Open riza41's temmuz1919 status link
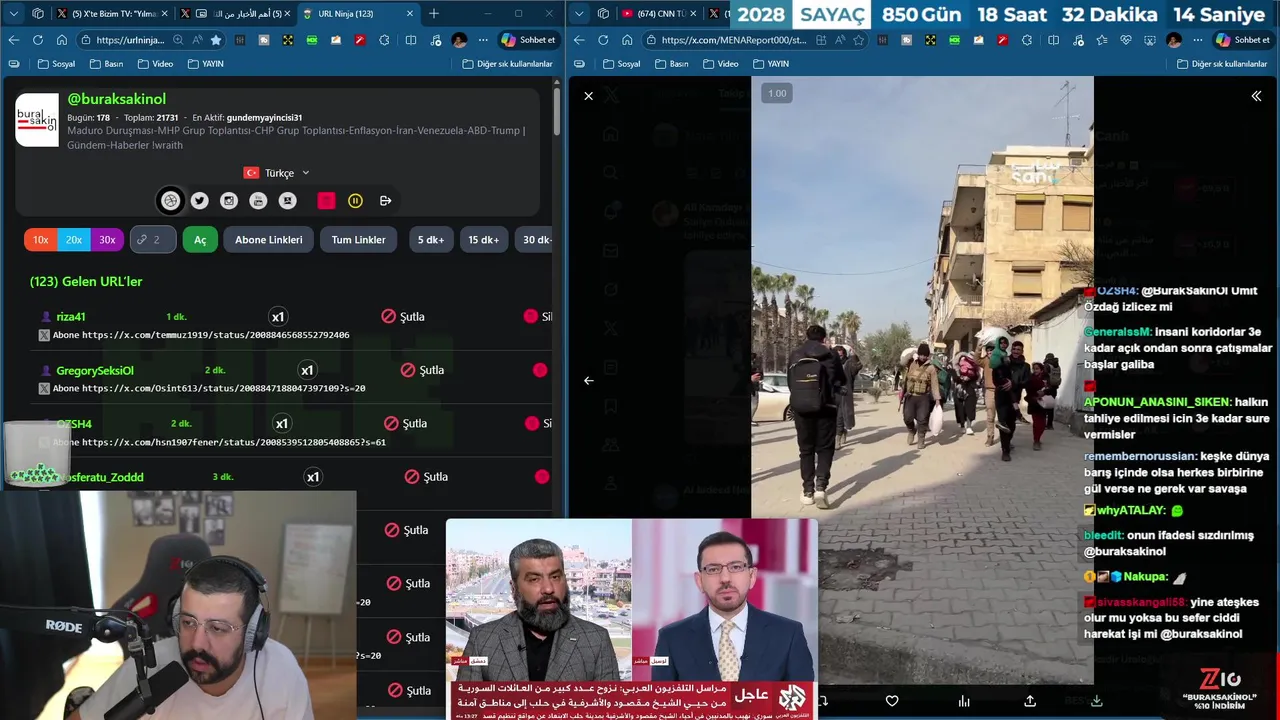This screenshot has width=1280, height=720. pyautogui.click(x=216, y=335)
